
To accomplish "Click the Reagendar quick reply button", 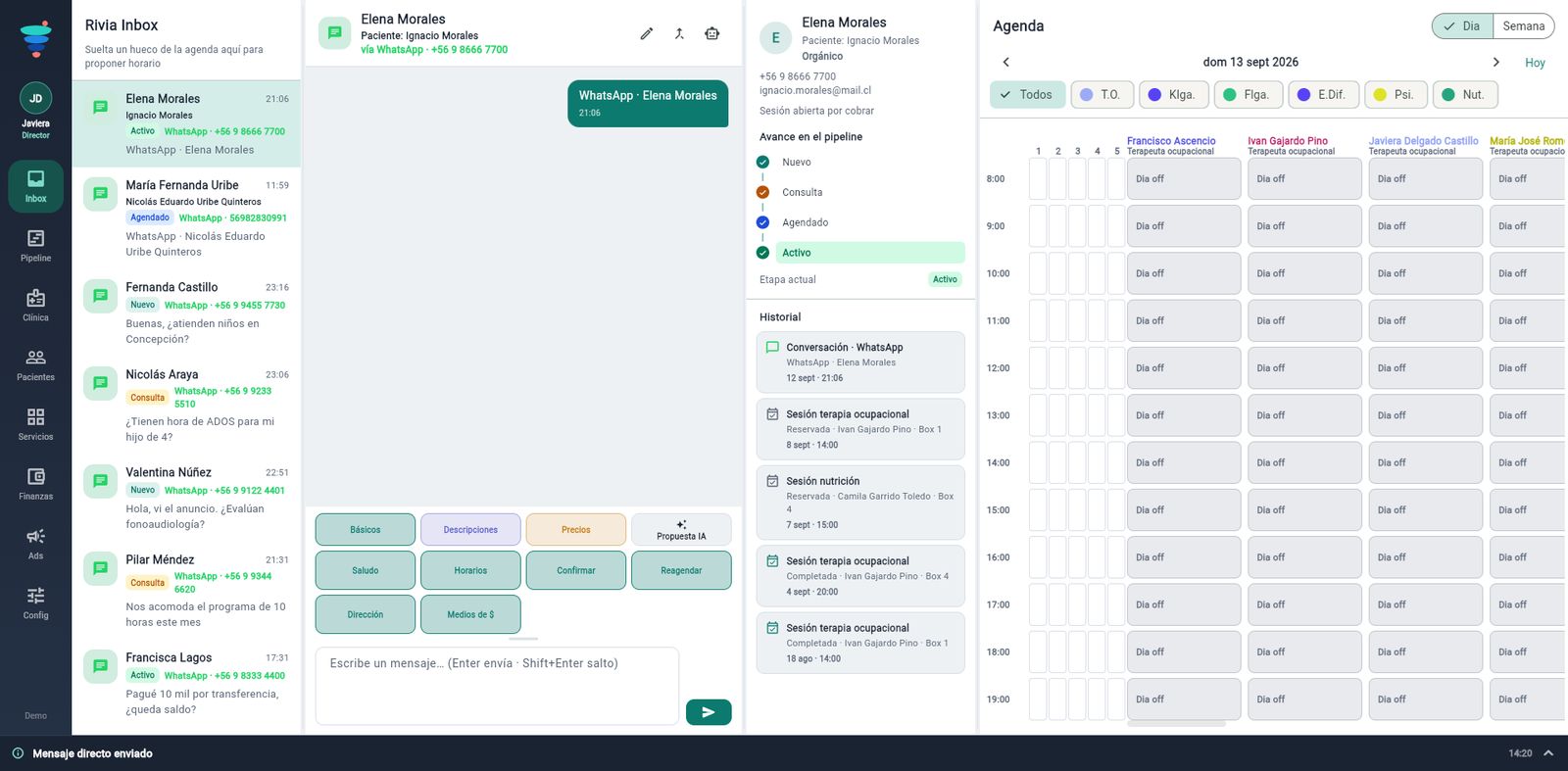I will coord(681,570).
